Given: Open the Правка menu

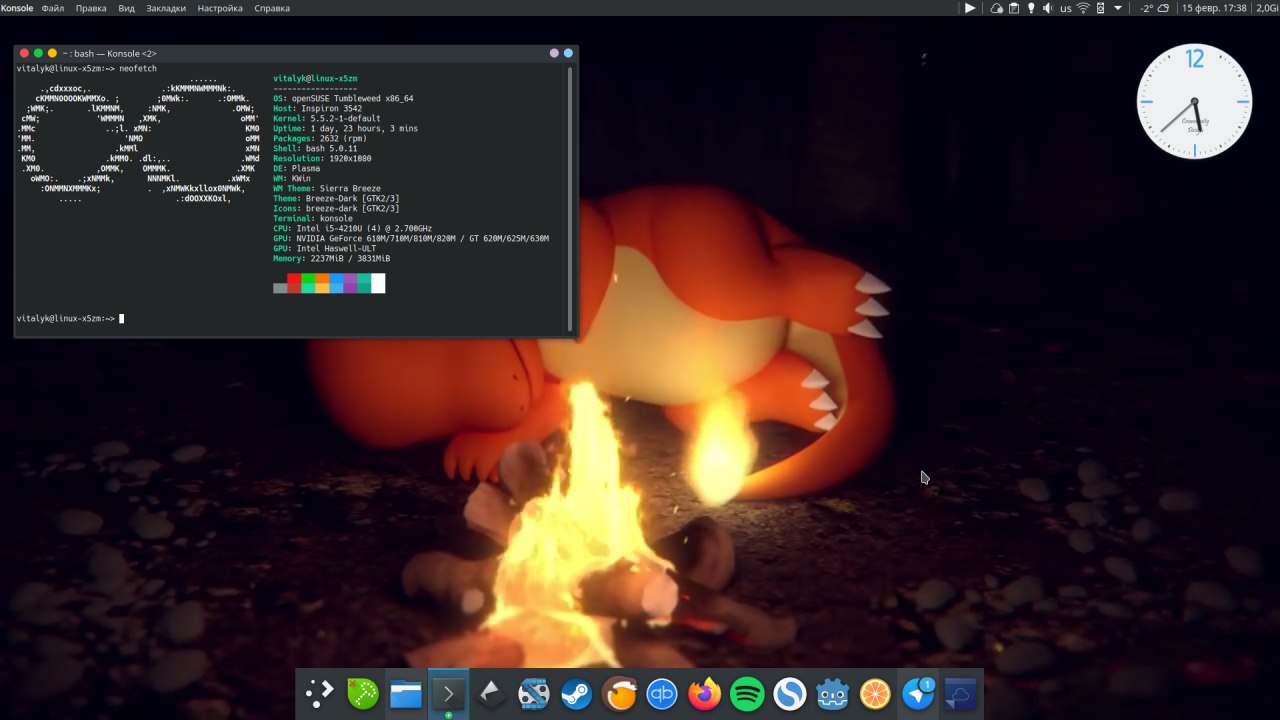Looking at the screenshot, I should [91, 8].
